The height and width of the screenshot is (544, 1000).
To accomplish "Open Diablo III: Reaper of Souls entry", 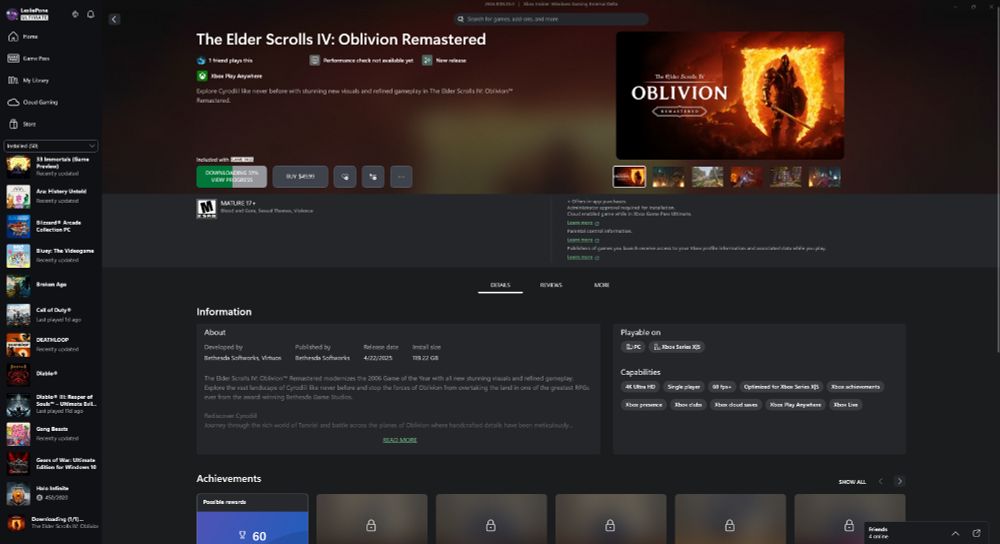I will pyautogui.click(x=51, y=404).
